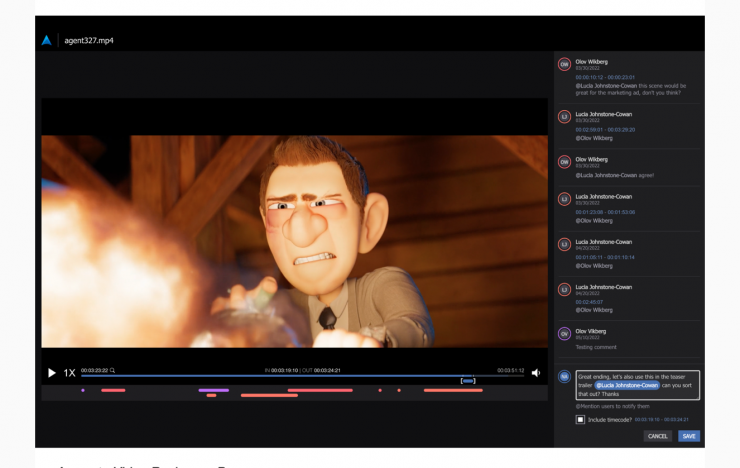This screenshot has height=468, width=740.
Task: Click the small purple dot marker at timeline start
Action: click(83, 390)
